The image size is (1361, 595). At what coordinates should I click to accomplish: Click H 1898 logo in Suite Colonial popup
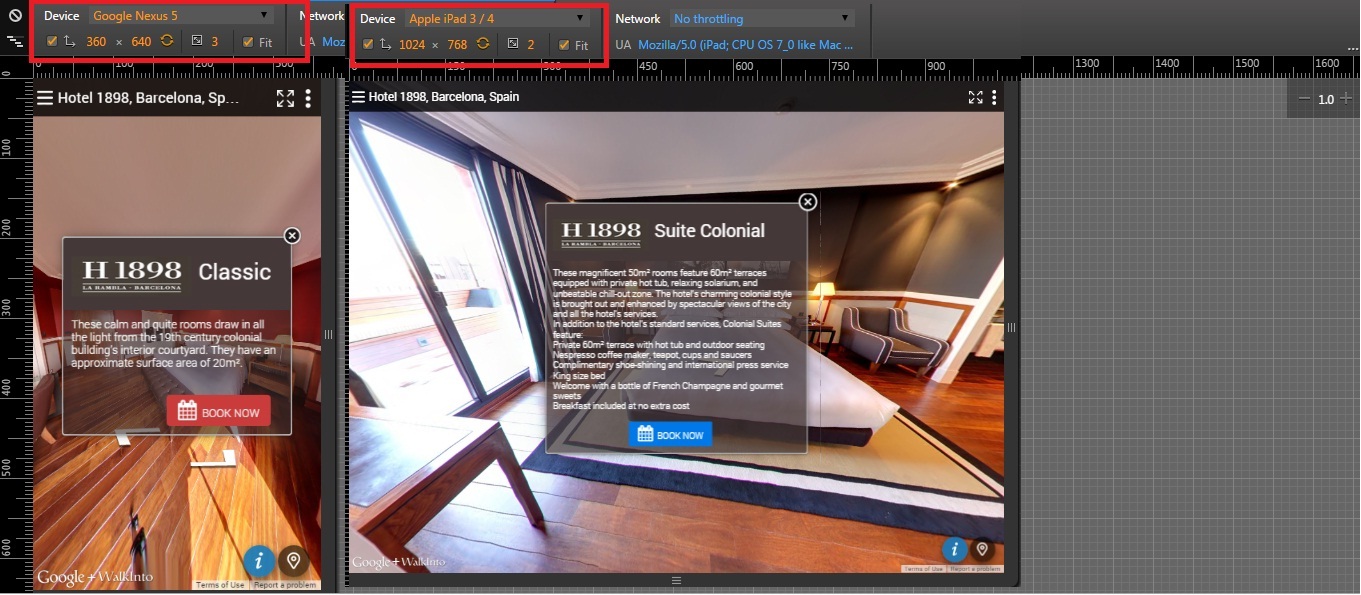coord(601,233)
